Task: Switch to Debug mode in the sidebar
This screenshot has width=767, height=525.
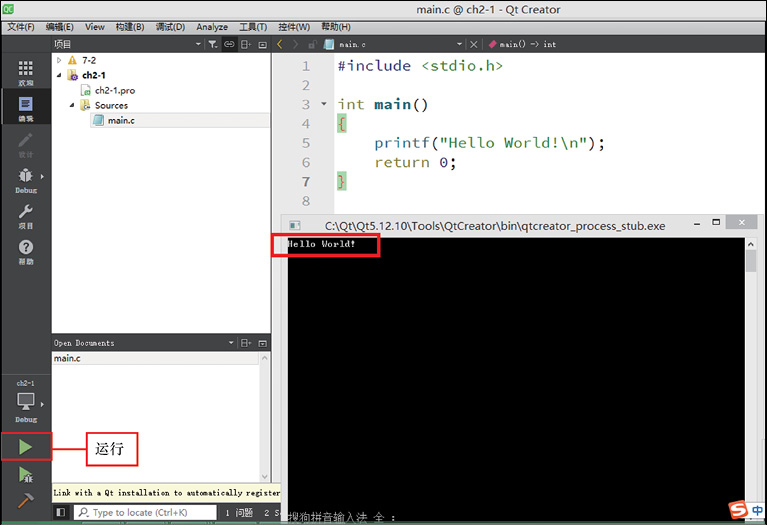Action: [x=26, y=180]
